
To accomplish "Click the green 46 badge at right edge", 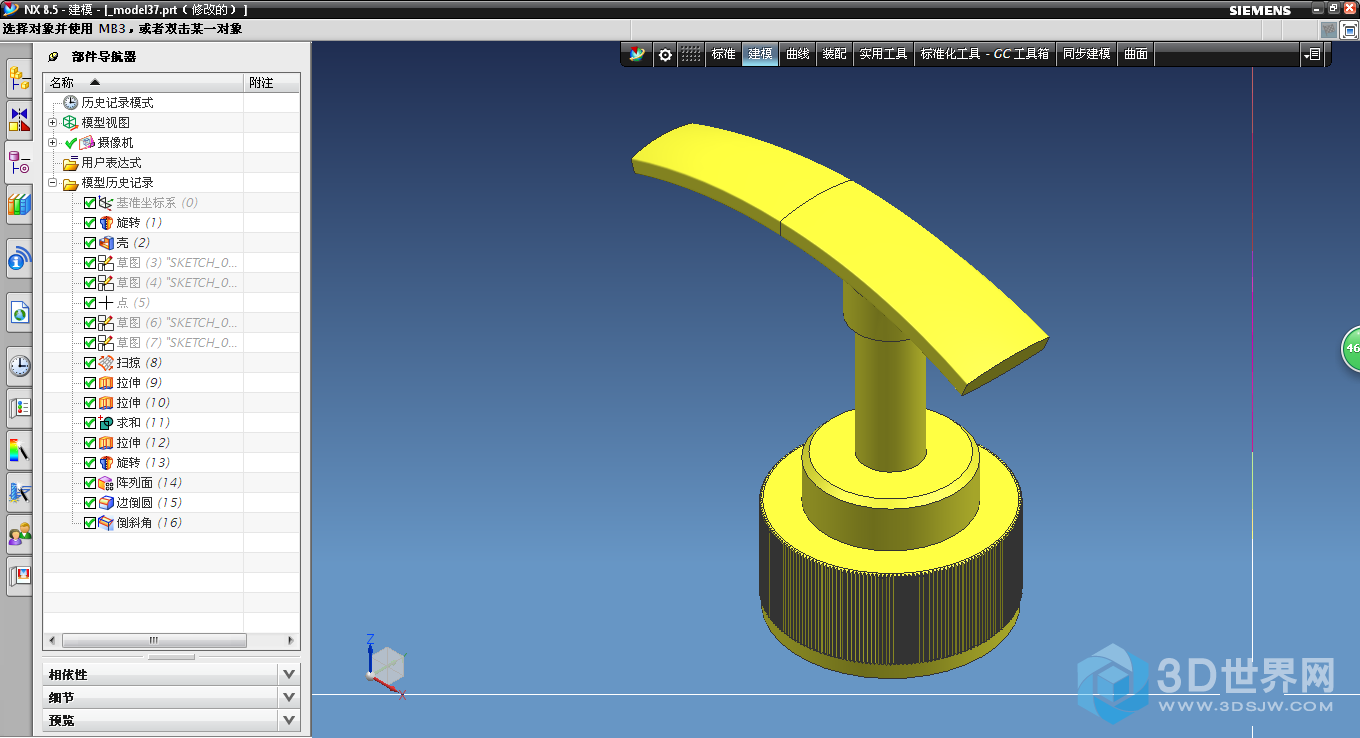I will point(1351,348).
